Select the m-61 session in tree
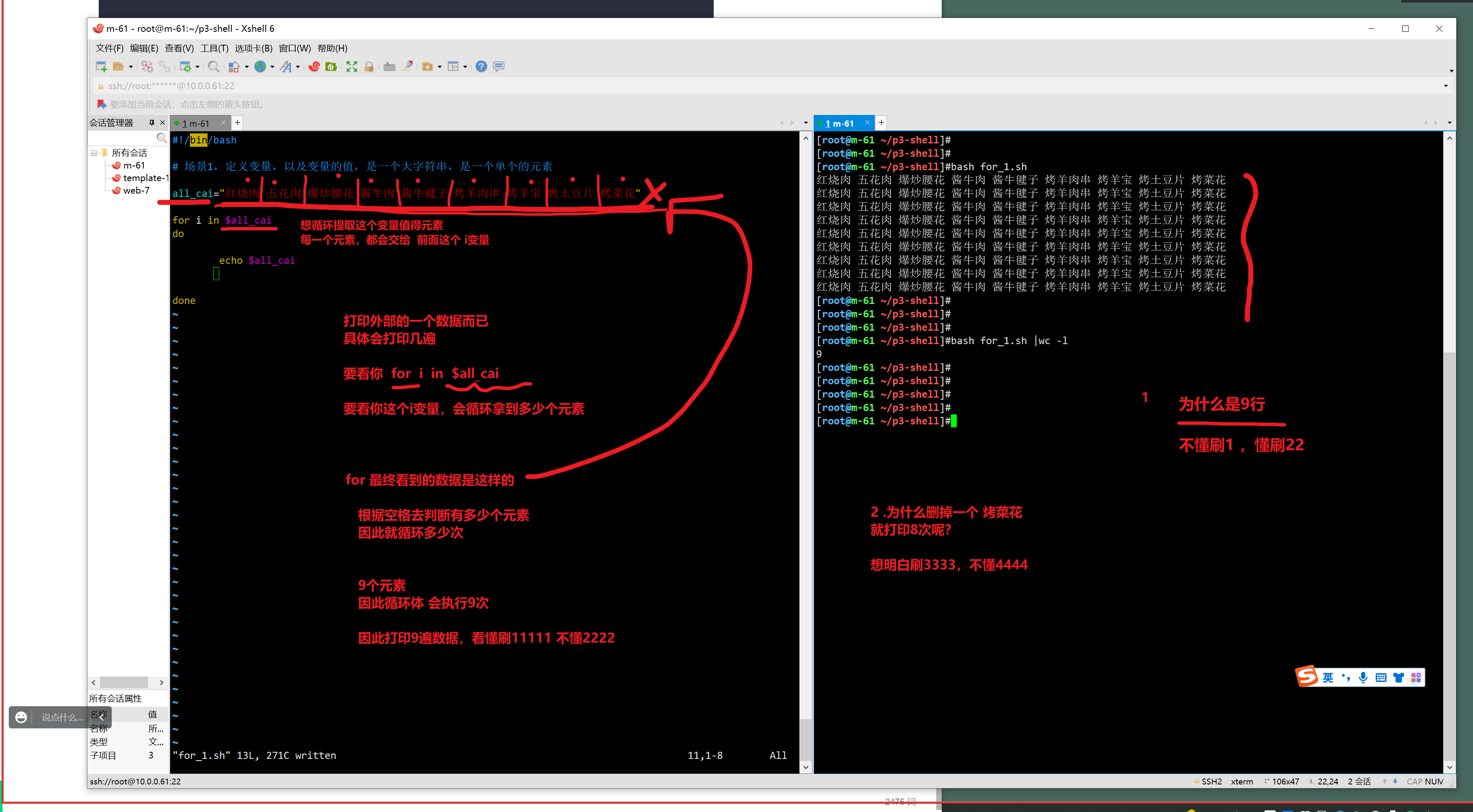Viewport: 1473px width, 812px height. click(x=134, y=166)
